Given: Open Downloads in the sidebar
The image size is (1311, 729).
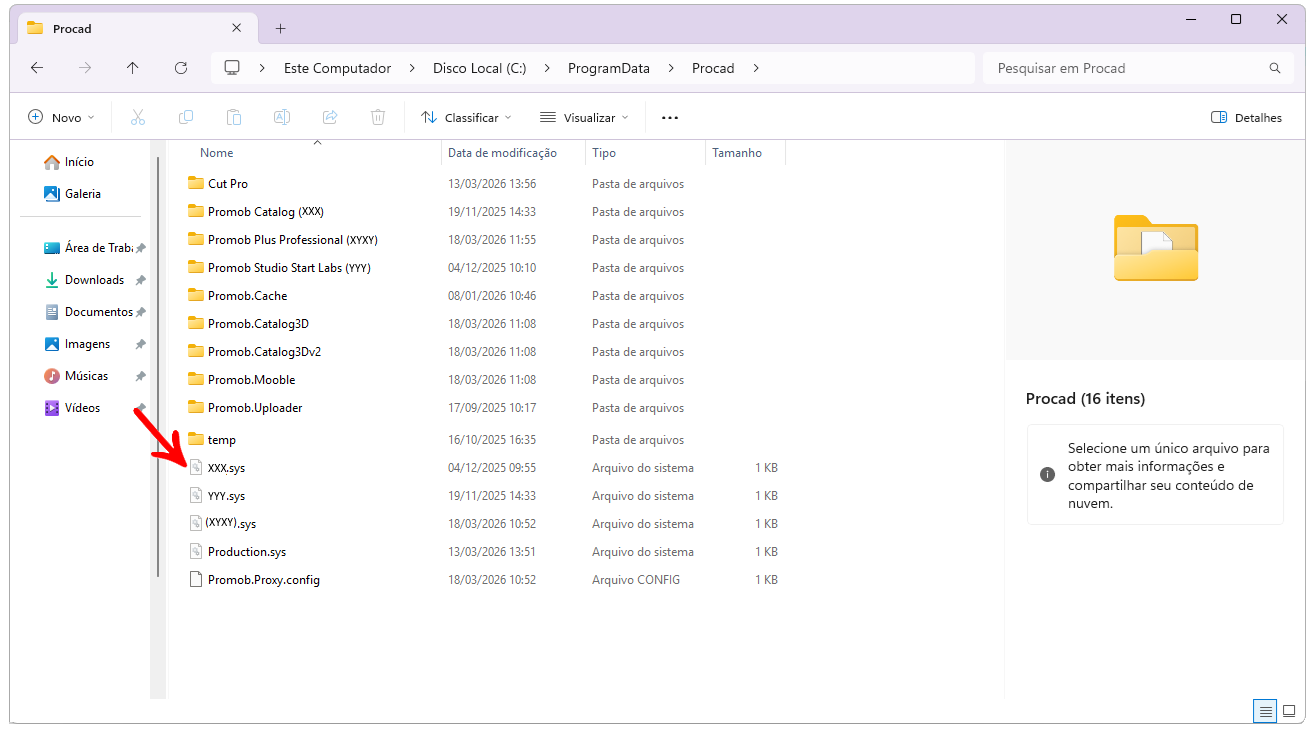Looking at the screenshot, I should pyautogui.click(x=94, y=280).
